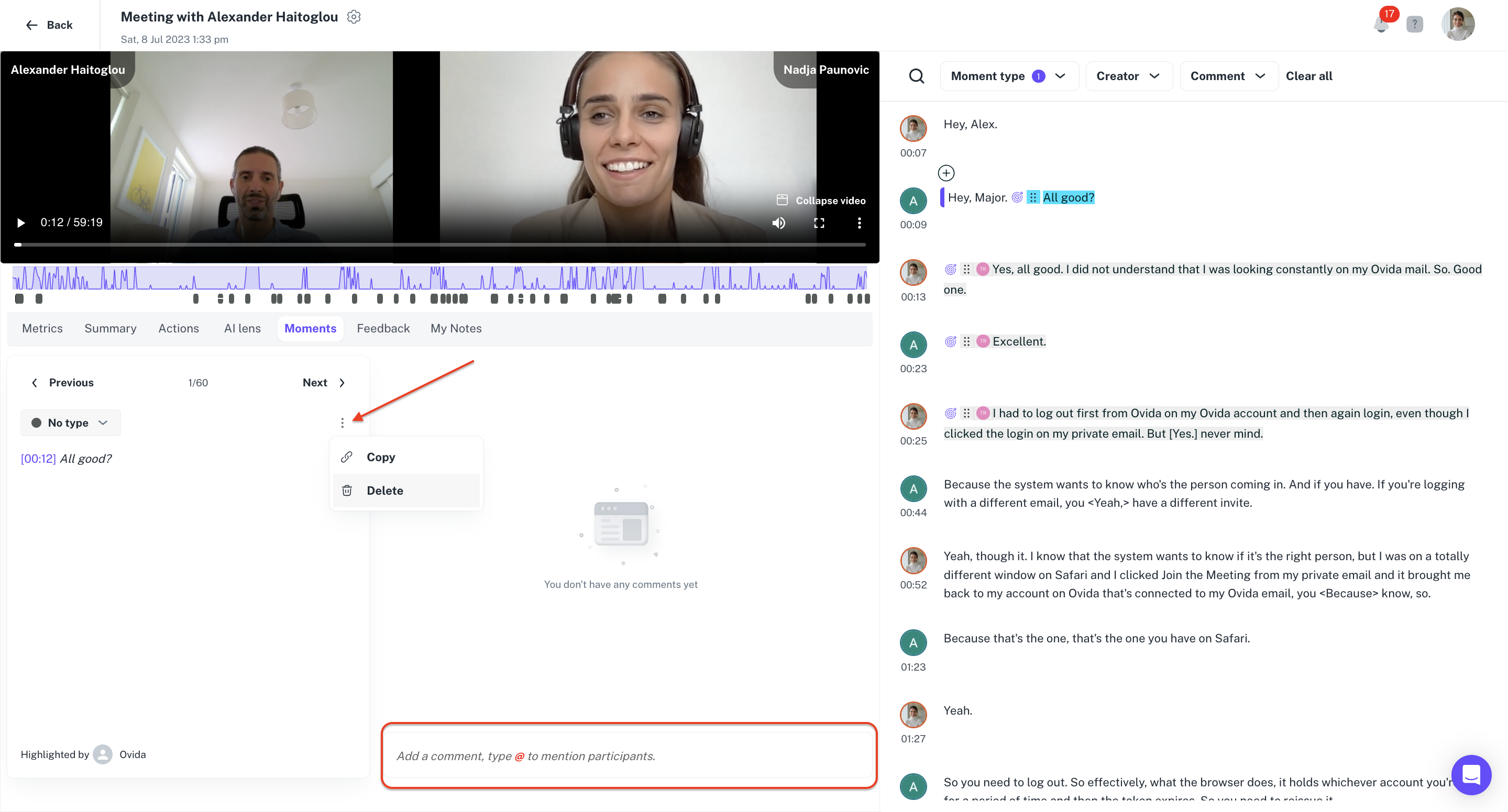Switch to the My Notes tab
This screenshot has width=1508, height=812.
tap(456, 328)
